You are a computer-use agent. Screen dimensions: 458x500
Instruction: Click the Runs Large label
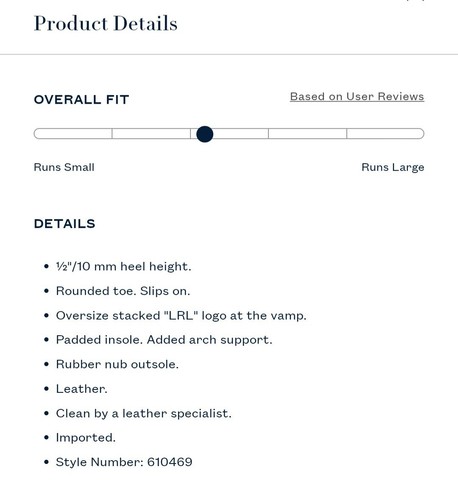[393, 167]
